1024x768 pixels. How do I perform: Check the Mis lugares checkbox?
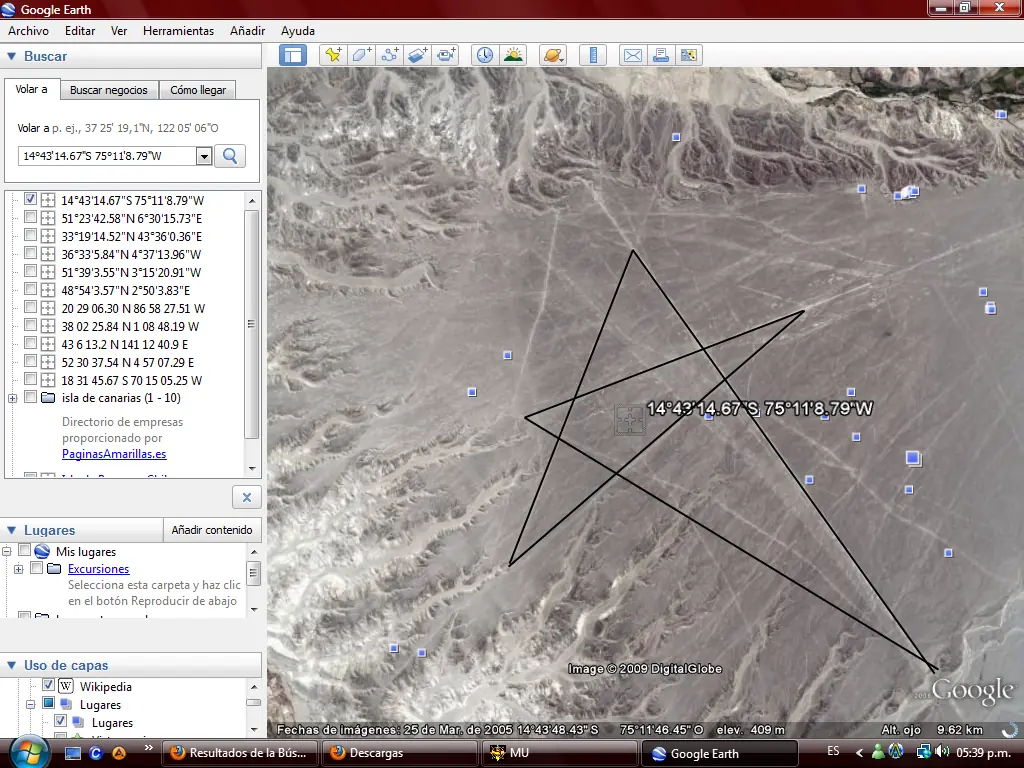point(25,551)
